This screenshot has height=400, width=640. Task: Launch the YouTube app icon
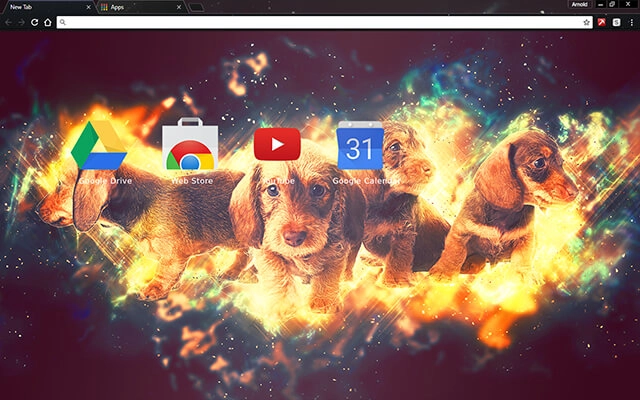click(277, 144)
